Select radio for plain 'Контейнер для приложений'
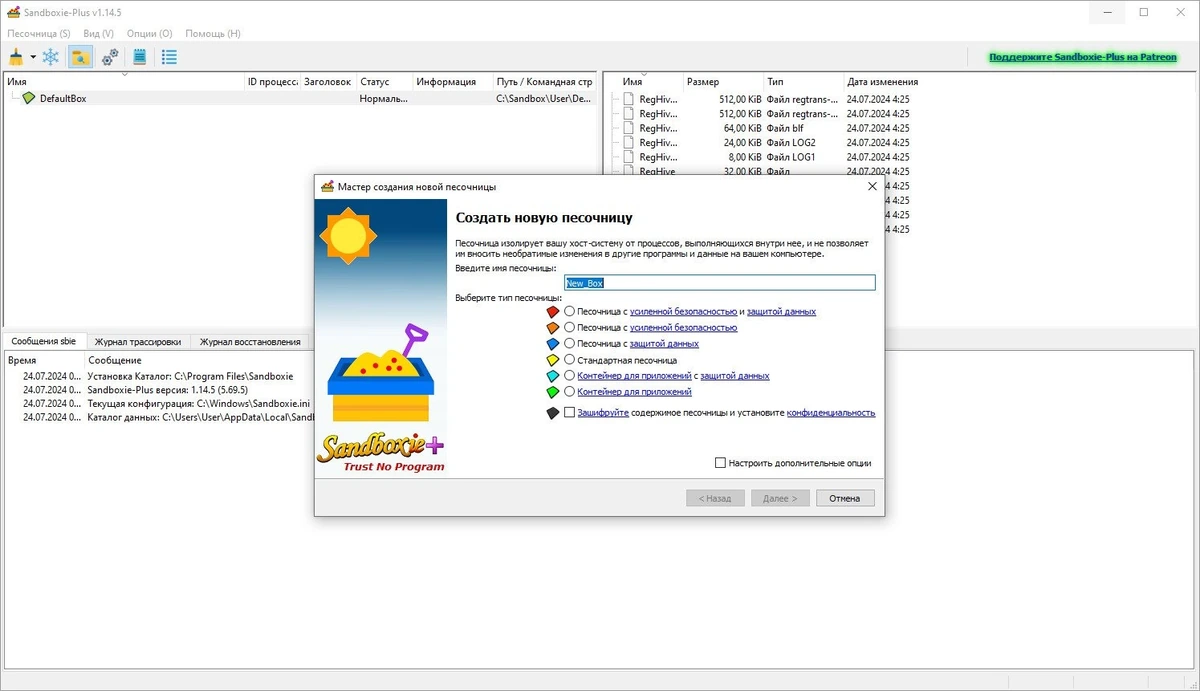The width and height of the screenshot is (1200, 691). 570,391
